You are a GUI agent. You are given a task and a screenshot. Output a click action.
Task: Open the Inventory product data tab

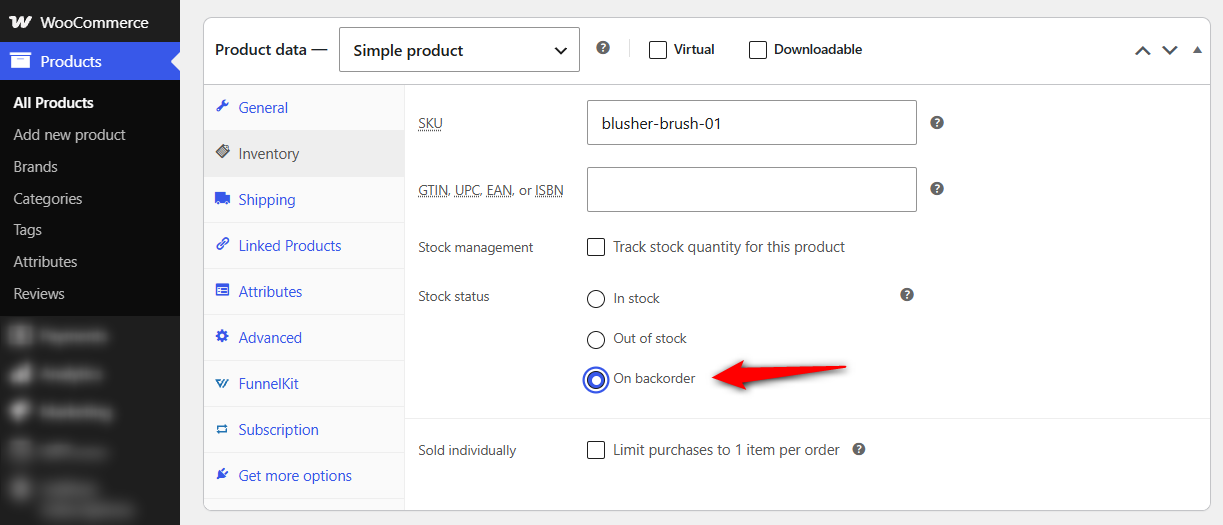click(x=304, y=154)
